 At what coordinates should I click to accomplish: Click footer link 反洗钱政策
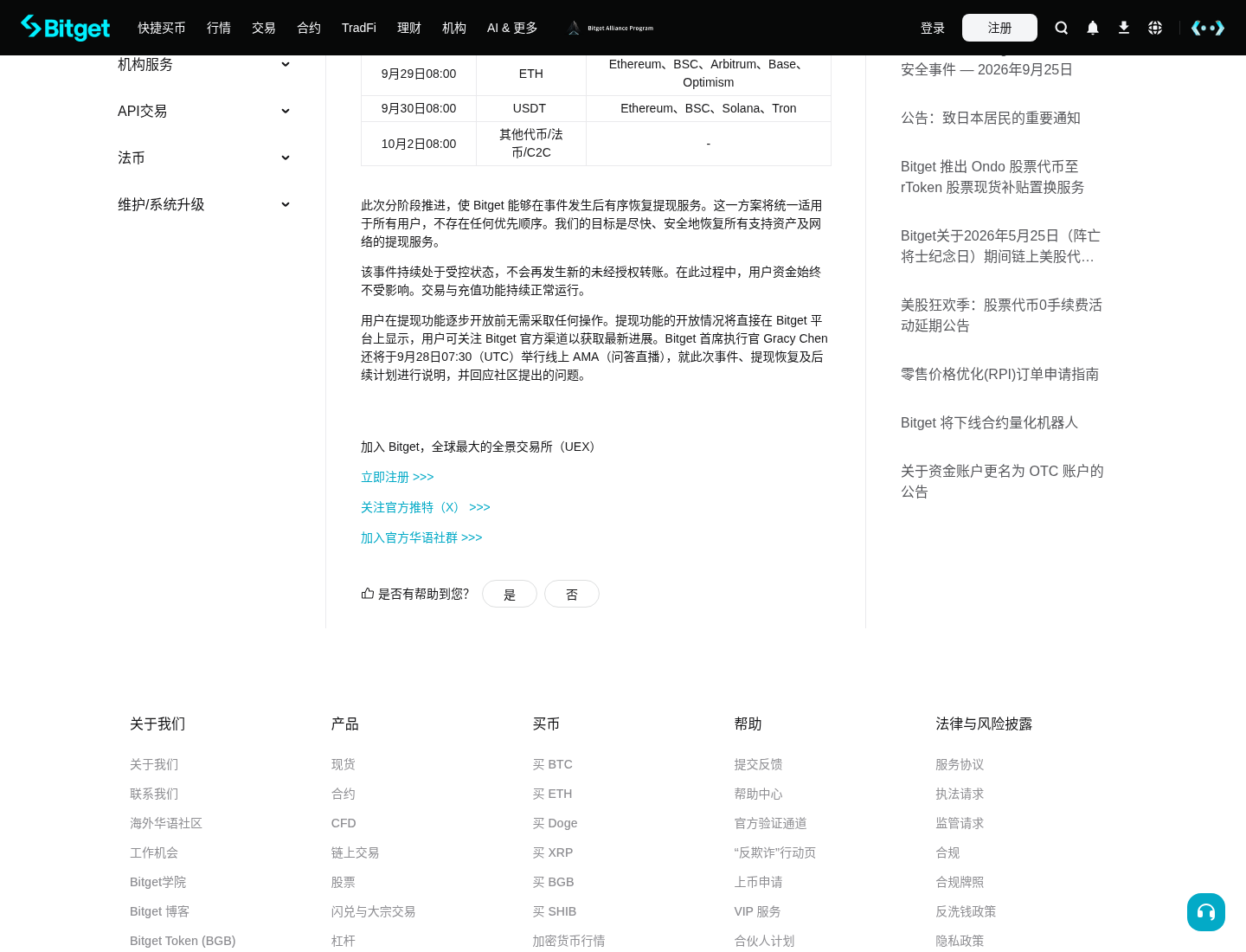(x=966, y=911)
